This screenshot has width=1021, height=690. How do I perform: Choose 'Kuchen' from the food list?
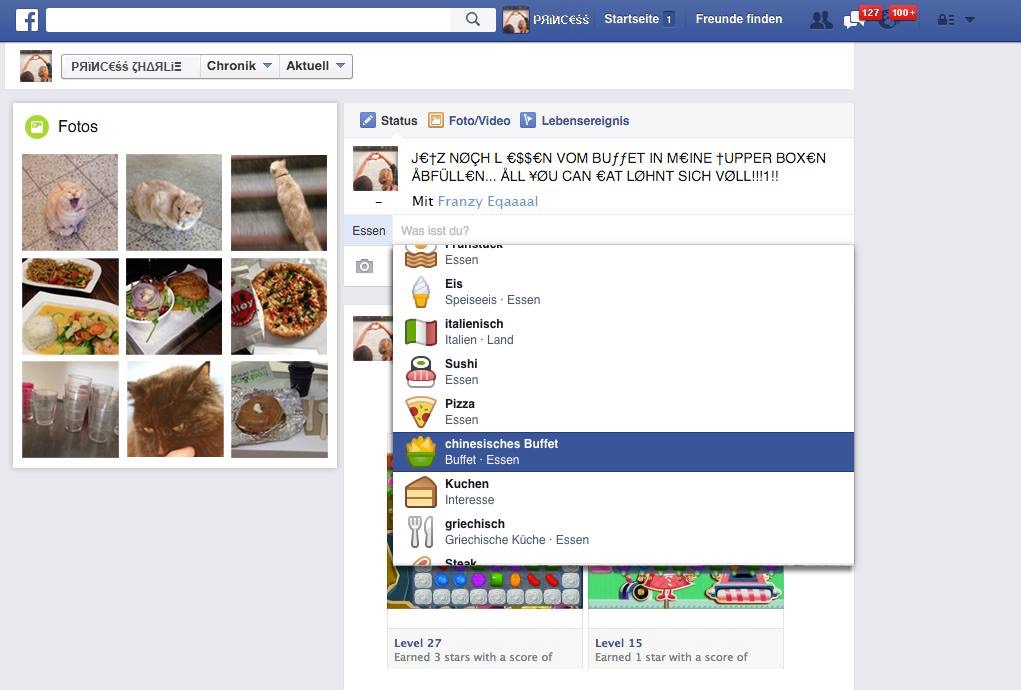[623, 492]
